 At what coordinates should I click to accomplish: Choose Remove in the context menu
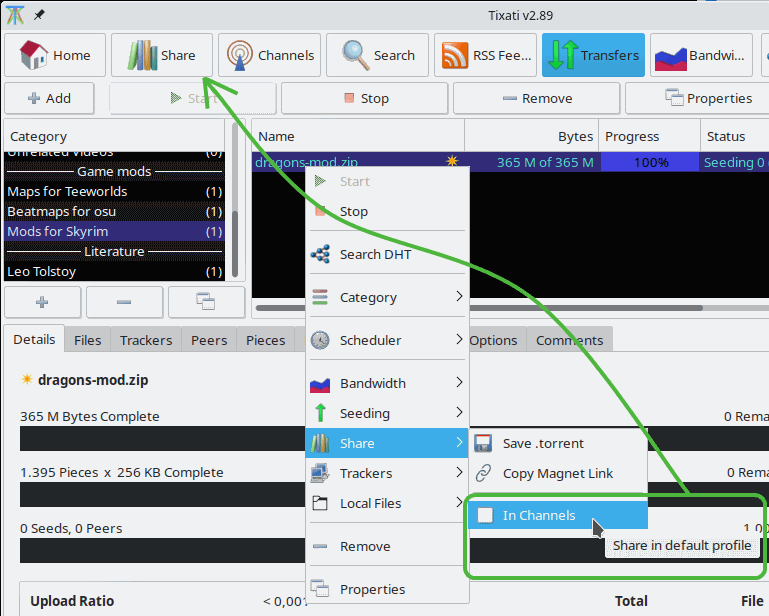[x=386, y=546]
